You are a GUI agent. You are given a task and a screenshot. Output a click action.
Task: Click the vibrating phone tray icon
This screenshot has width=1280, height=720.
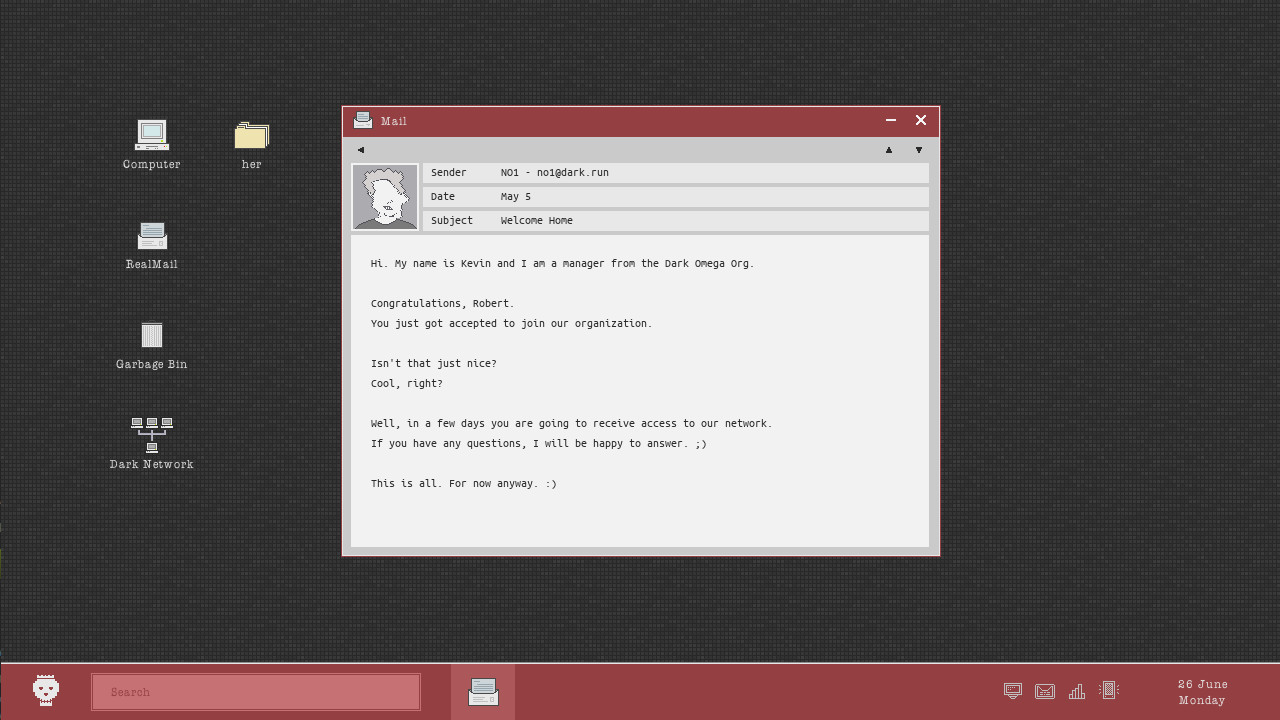pyautogui.click(x=1108, y=690)
